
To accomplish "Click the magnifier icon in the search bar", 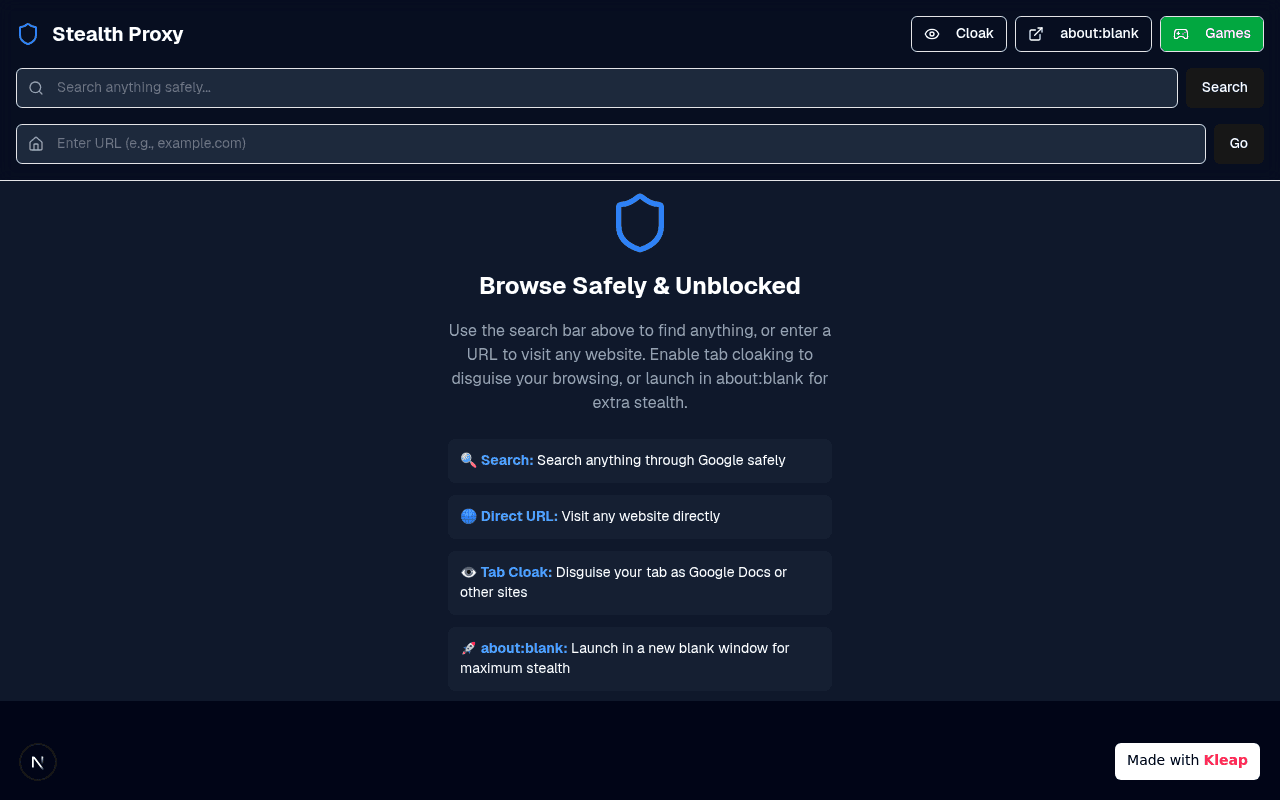I will click(36, 88).
